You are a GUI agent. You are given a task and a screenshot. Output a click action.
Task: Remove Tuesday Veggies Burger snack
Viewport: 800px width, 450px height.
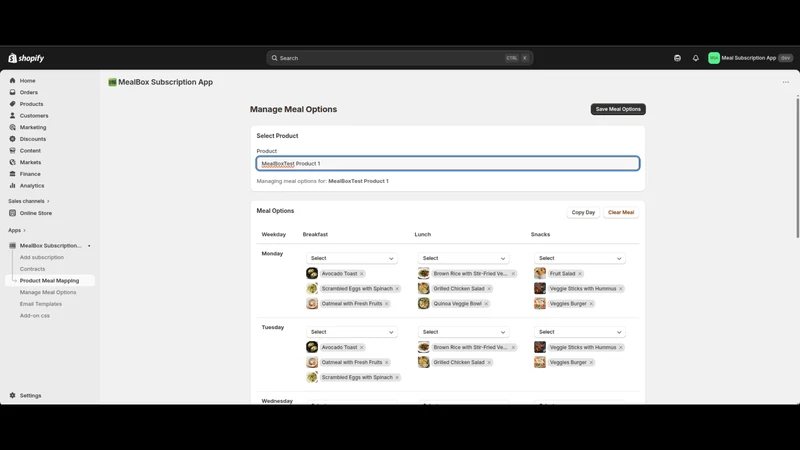click(x=591, y=362)
